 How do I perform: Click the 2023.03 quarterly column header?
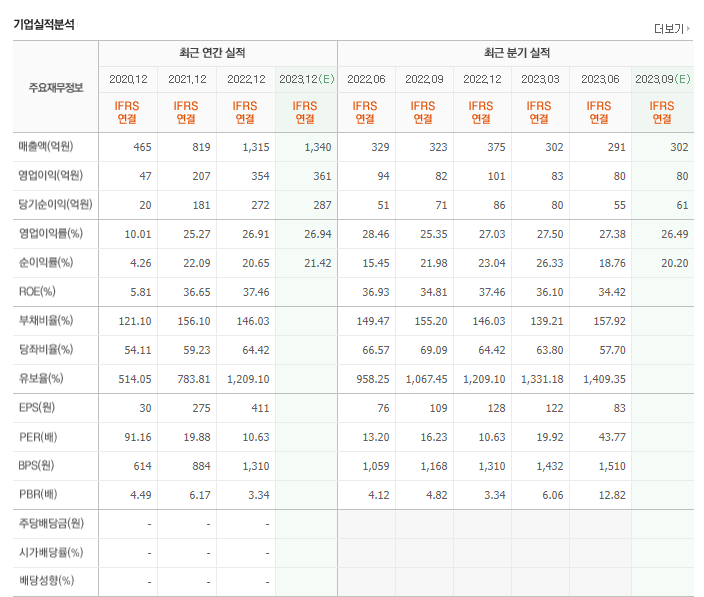[540, 79]
